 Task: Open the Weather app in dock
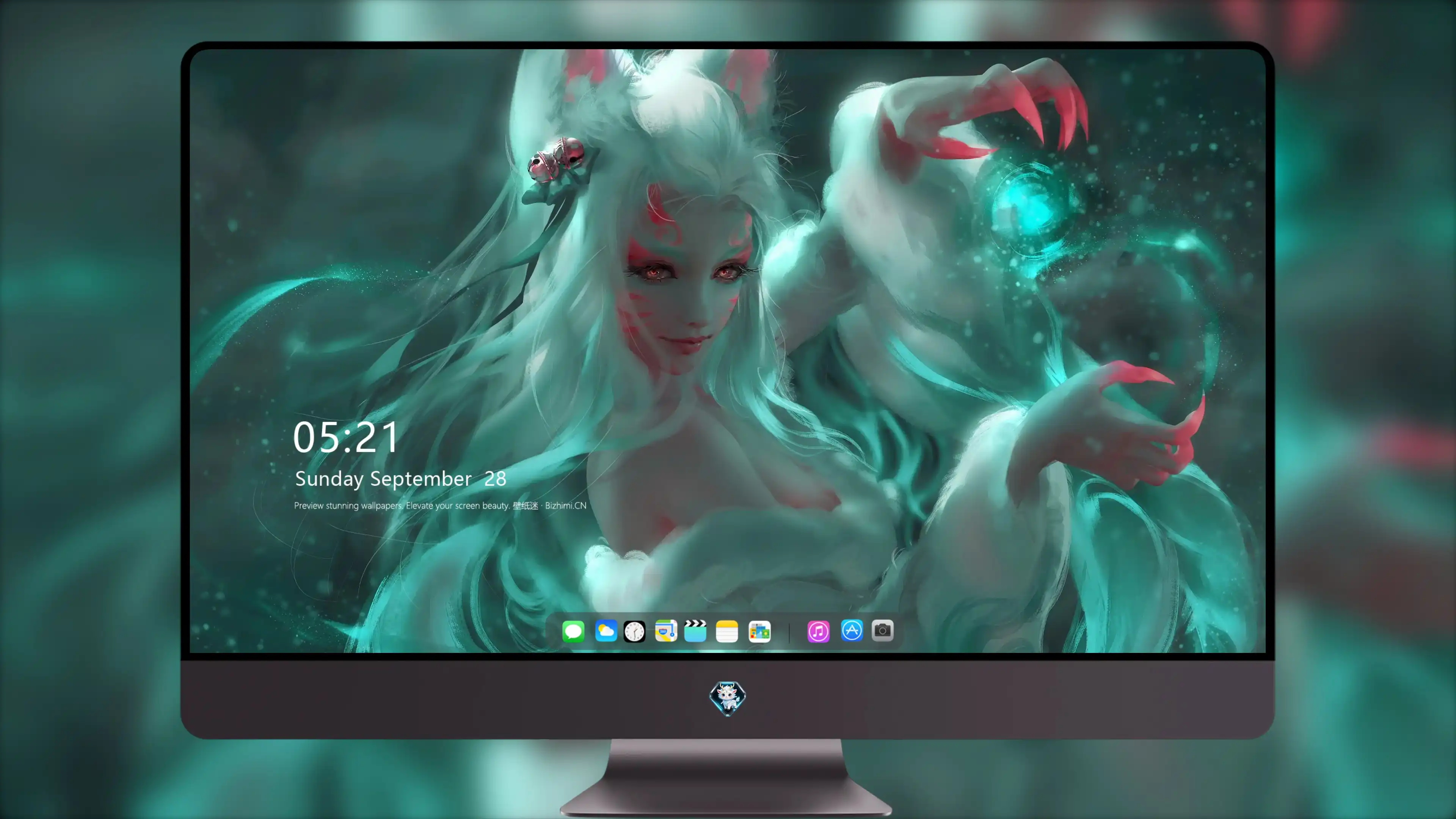pyautogui.click(x=606, y=631)
